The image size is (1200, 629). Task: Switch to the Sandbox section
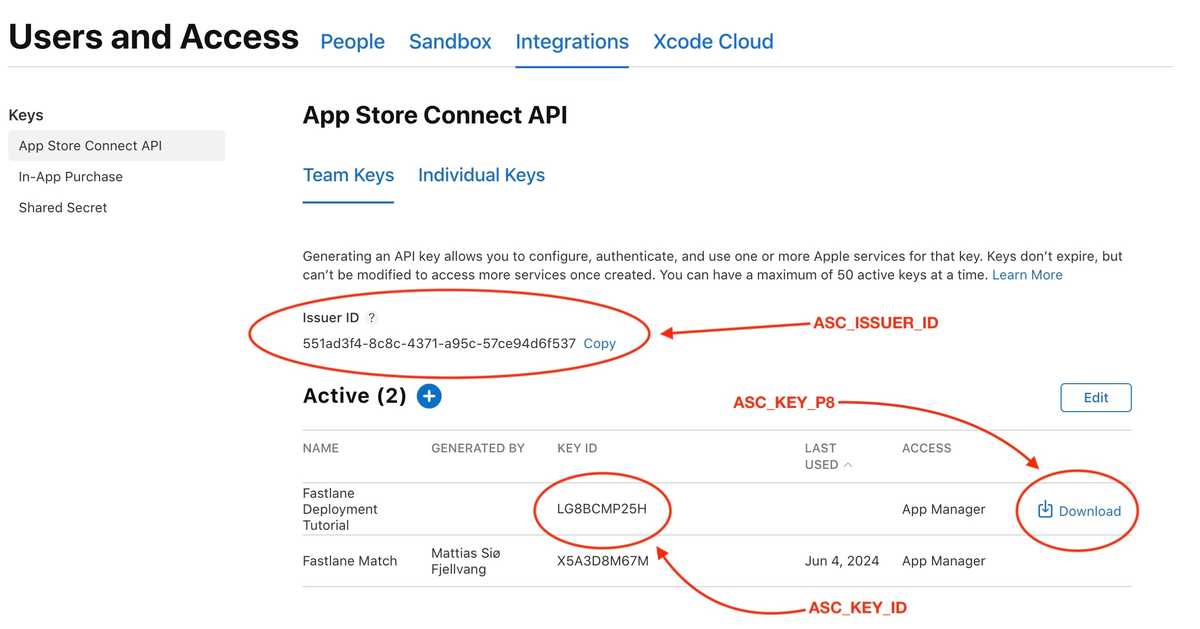pyautogui.click(x=449, y=41)
